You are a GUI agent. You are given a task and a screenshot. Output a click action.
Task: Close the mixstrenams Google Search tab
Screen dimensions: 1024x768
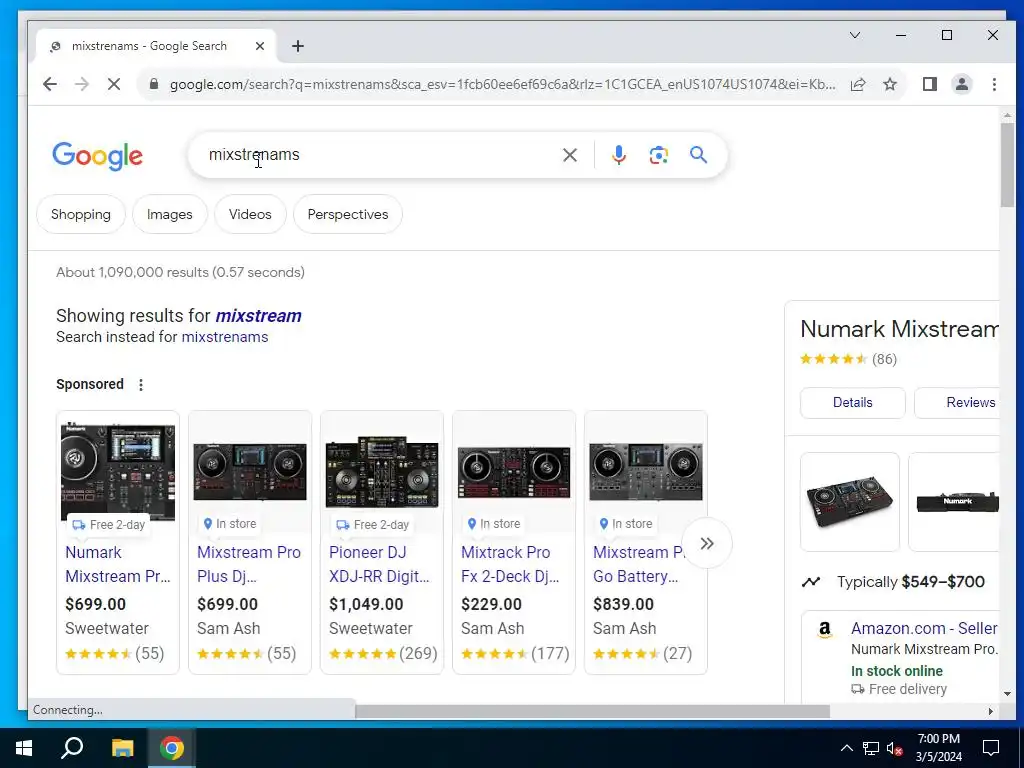pyautogui.click(x=260, y=46)
